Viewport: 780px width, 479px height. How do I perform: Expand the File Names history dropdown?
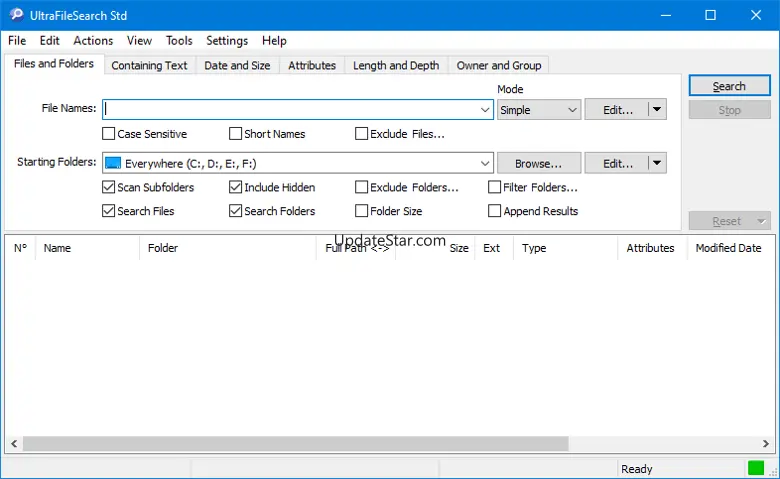(x=485, y=109)
